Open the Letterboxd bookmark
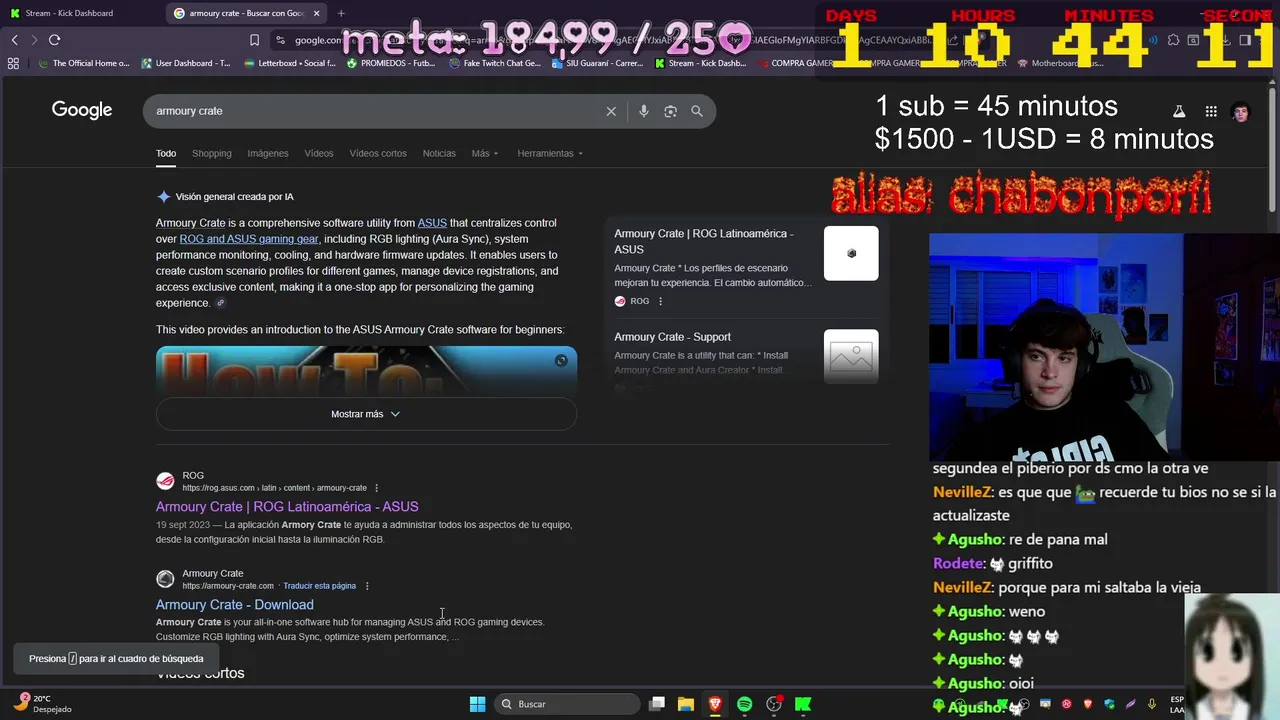Image resolution: width=1280 pixels, height=720 pixels. tap(290, 63)
